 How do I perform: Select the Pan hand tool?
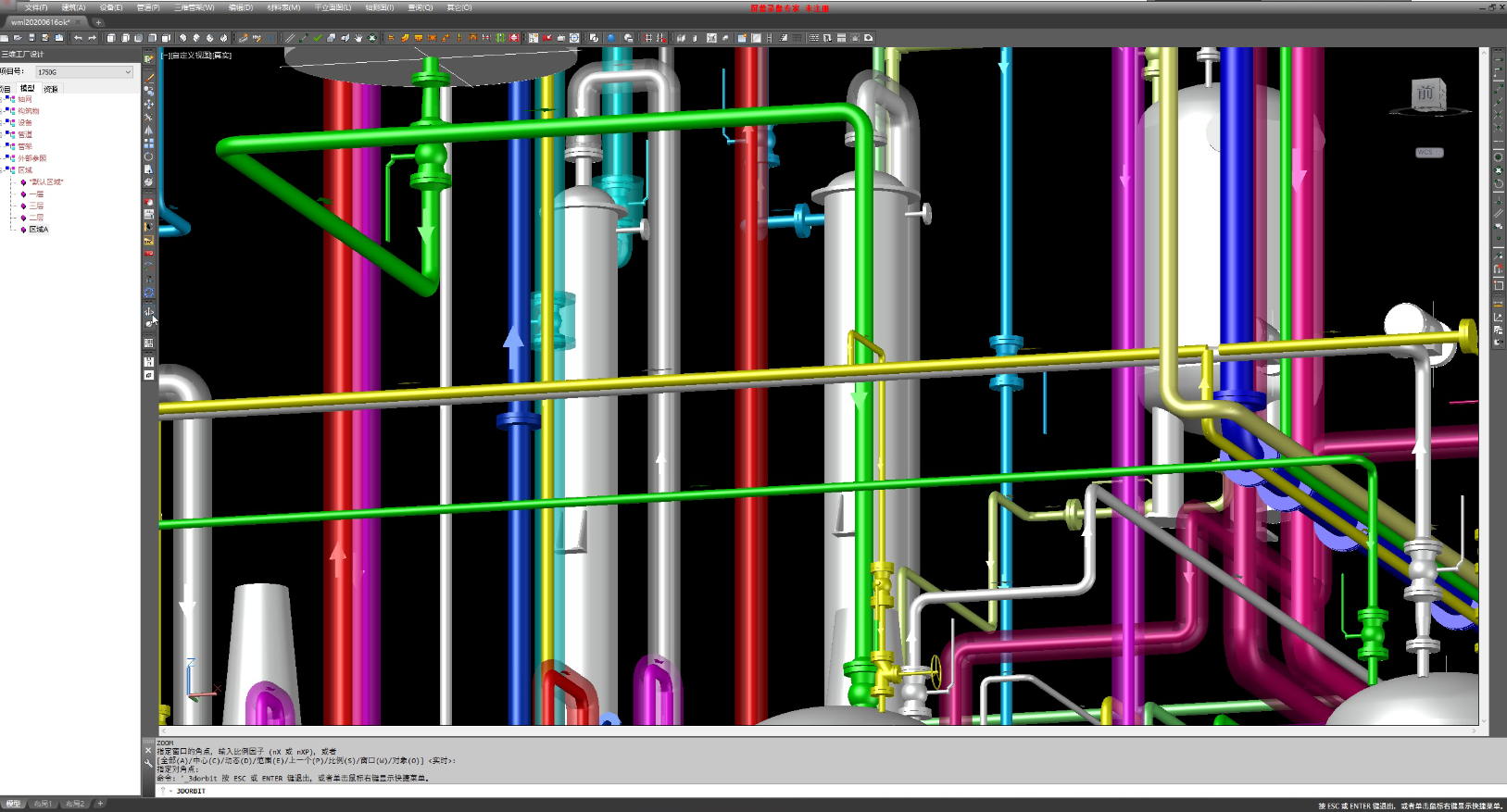(358, 38)
